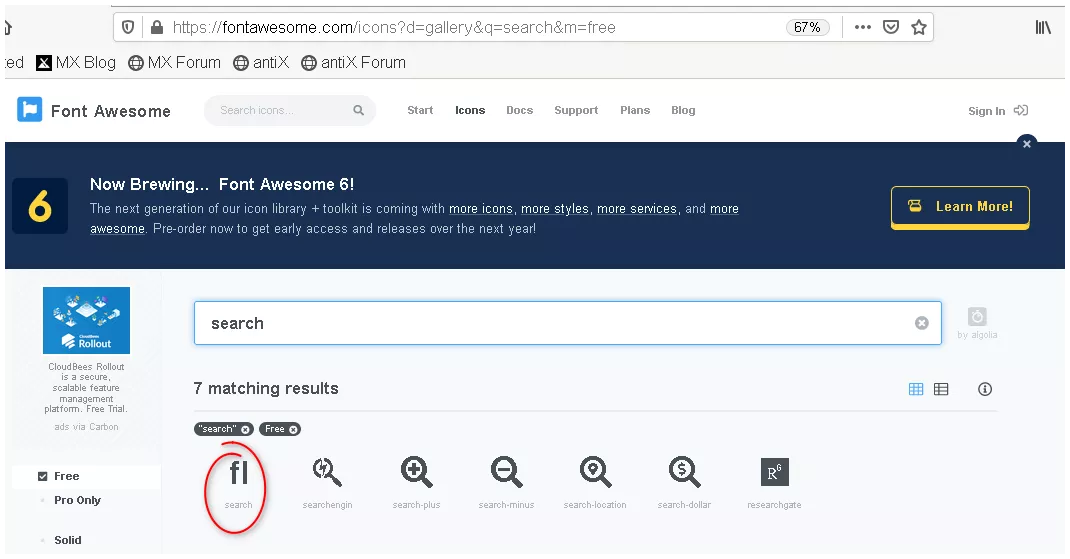Viewport: 1070px width, 559px height.
Task: Click CloudBees Rollout ad description text
Action: point(86,388)
